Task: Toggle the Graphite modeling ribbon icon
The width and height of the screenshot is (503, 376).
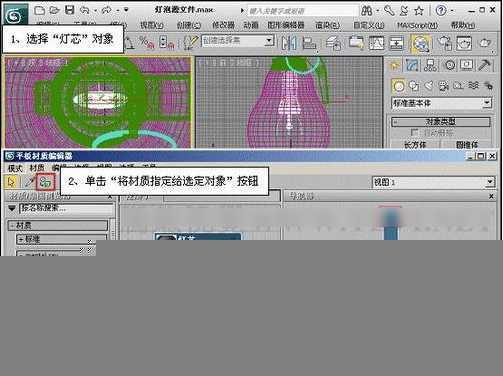Action: tap(356, 43)
